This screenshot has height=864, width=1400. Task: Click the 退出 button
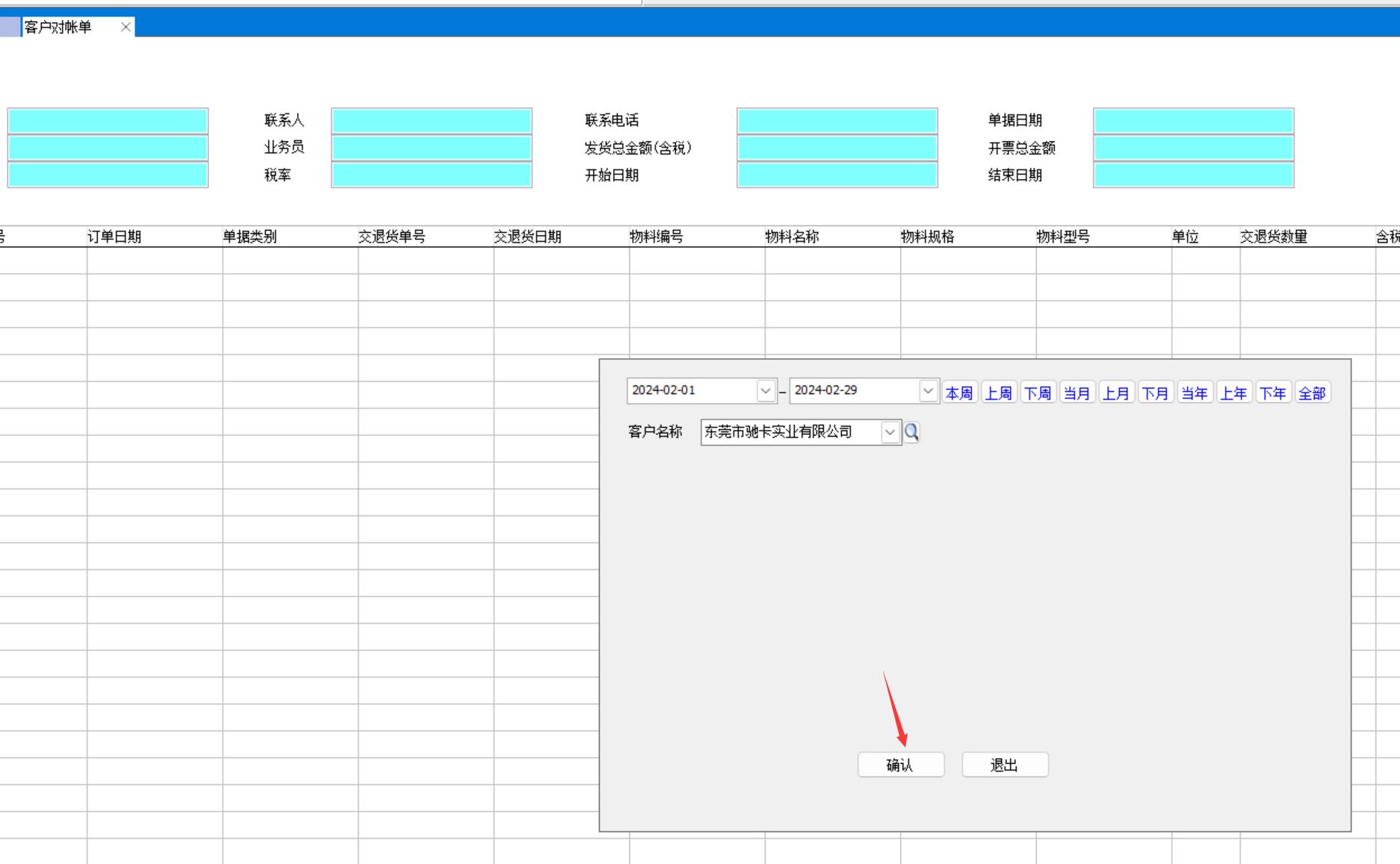1004,765
